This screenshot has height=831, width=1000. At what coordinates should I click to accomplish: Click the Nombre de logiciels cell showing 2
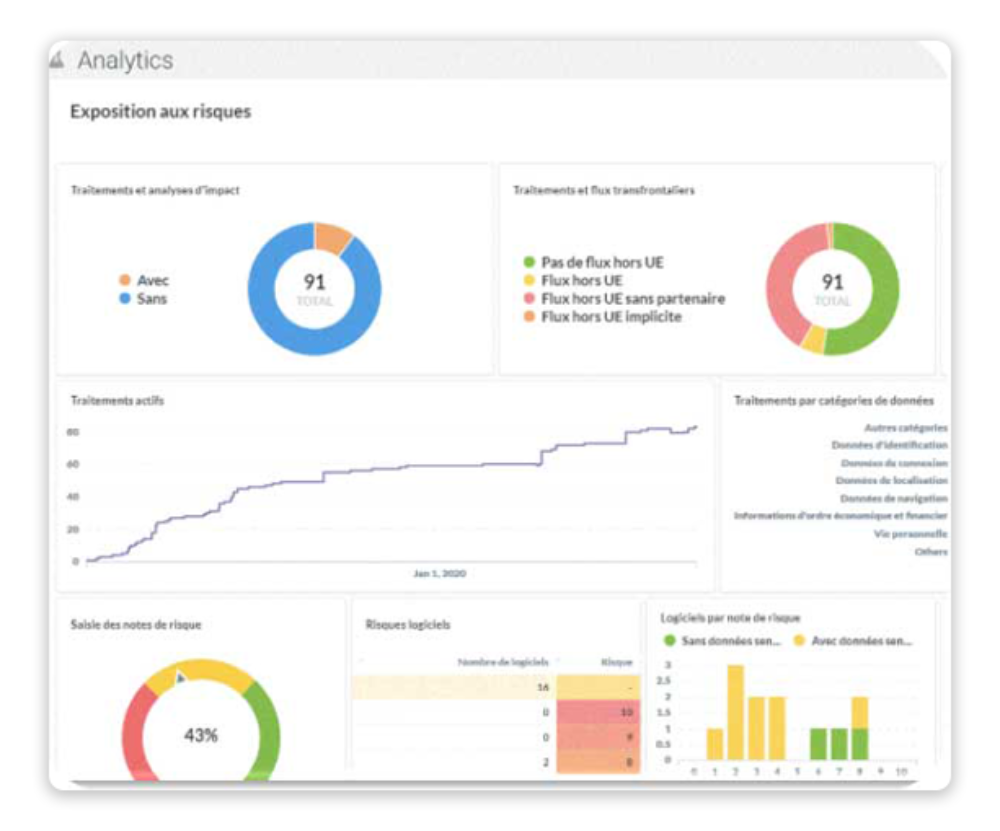coord(454,761)
